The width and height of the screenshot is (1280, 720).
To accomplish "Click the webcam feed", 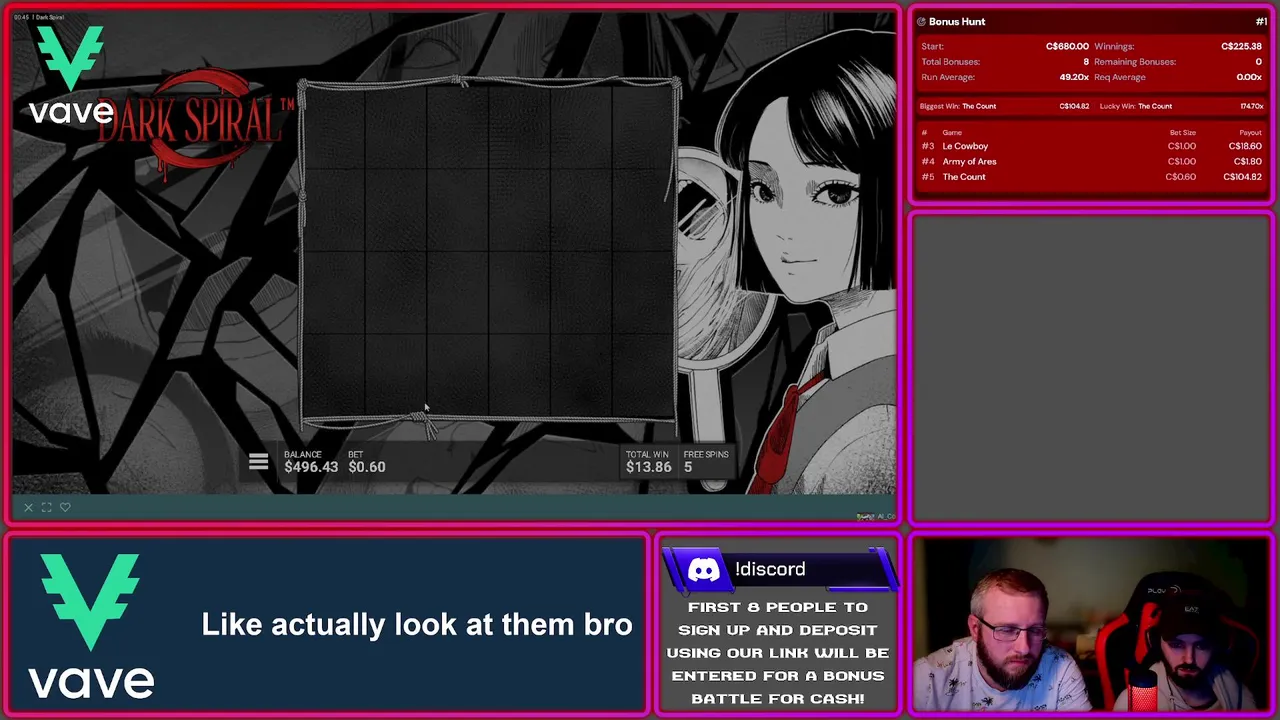I will 1091,626.
